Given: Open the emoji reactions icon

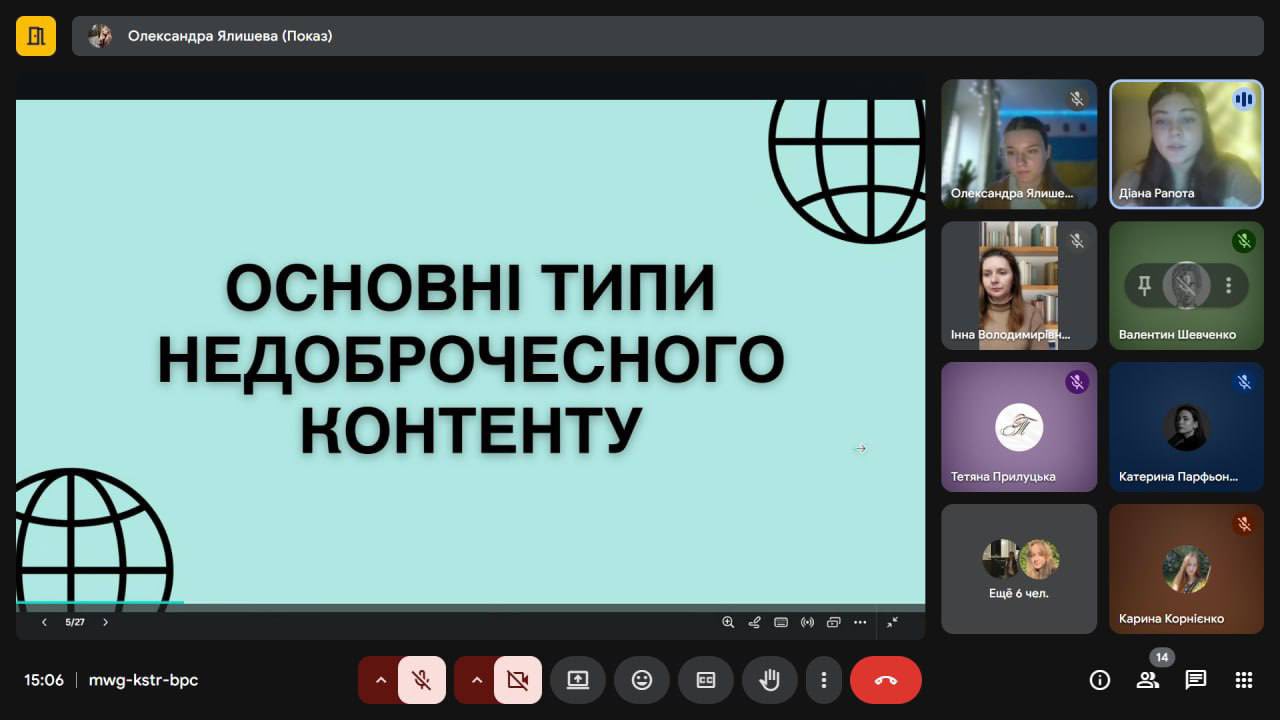Looking at the screenshot, I should click(x=642, y=680).
